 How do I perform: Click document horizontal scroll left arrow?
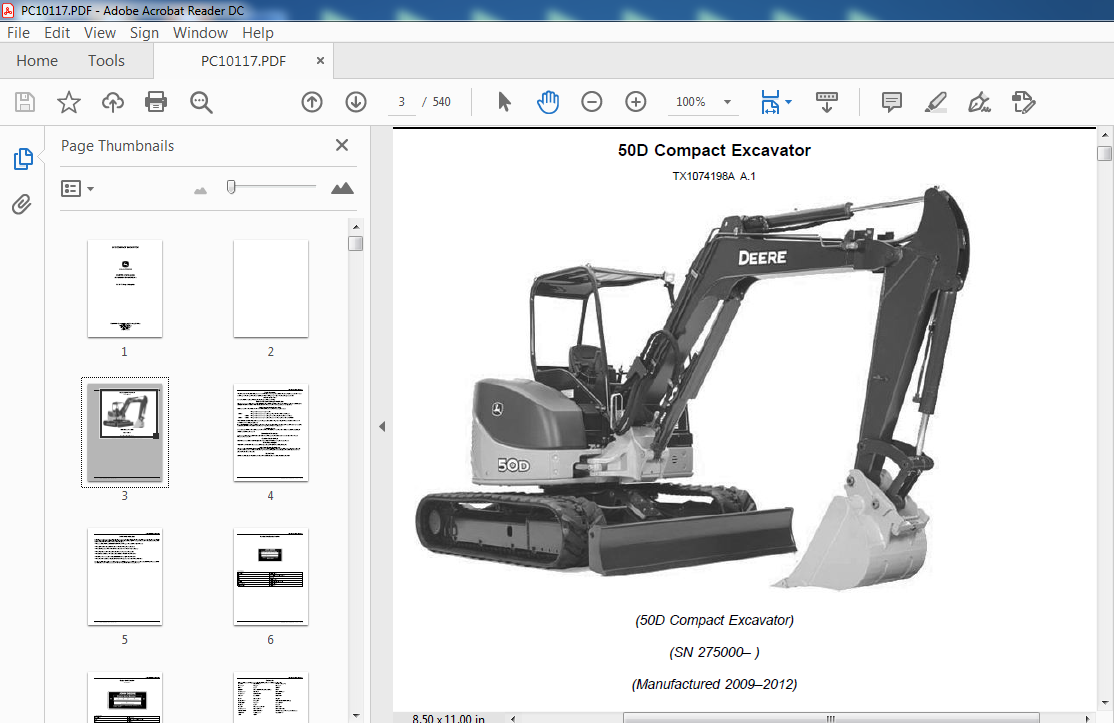coord(513,718)
